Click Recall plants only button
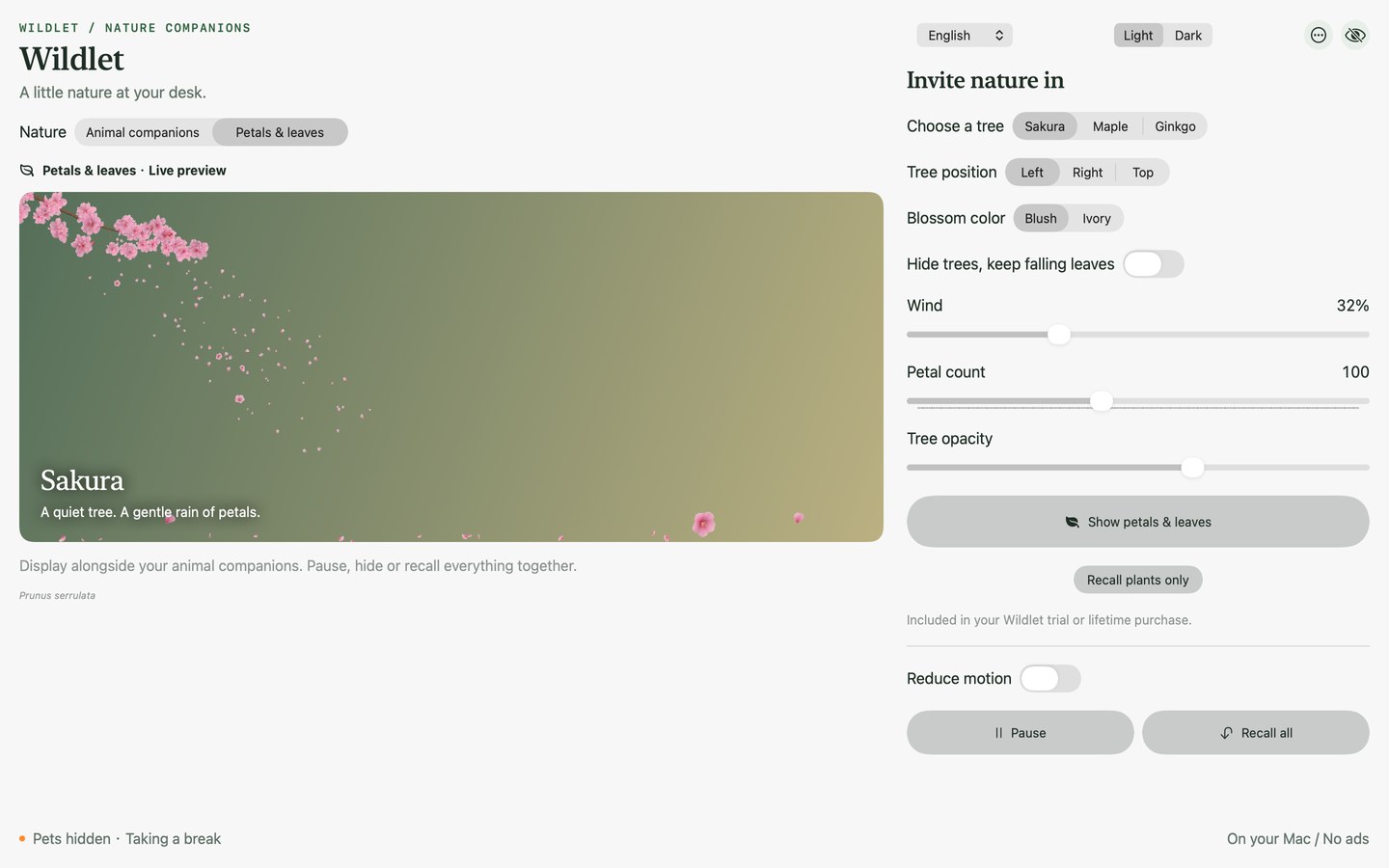This screenshot has height=868, width=1389. tap(1138, 580)
